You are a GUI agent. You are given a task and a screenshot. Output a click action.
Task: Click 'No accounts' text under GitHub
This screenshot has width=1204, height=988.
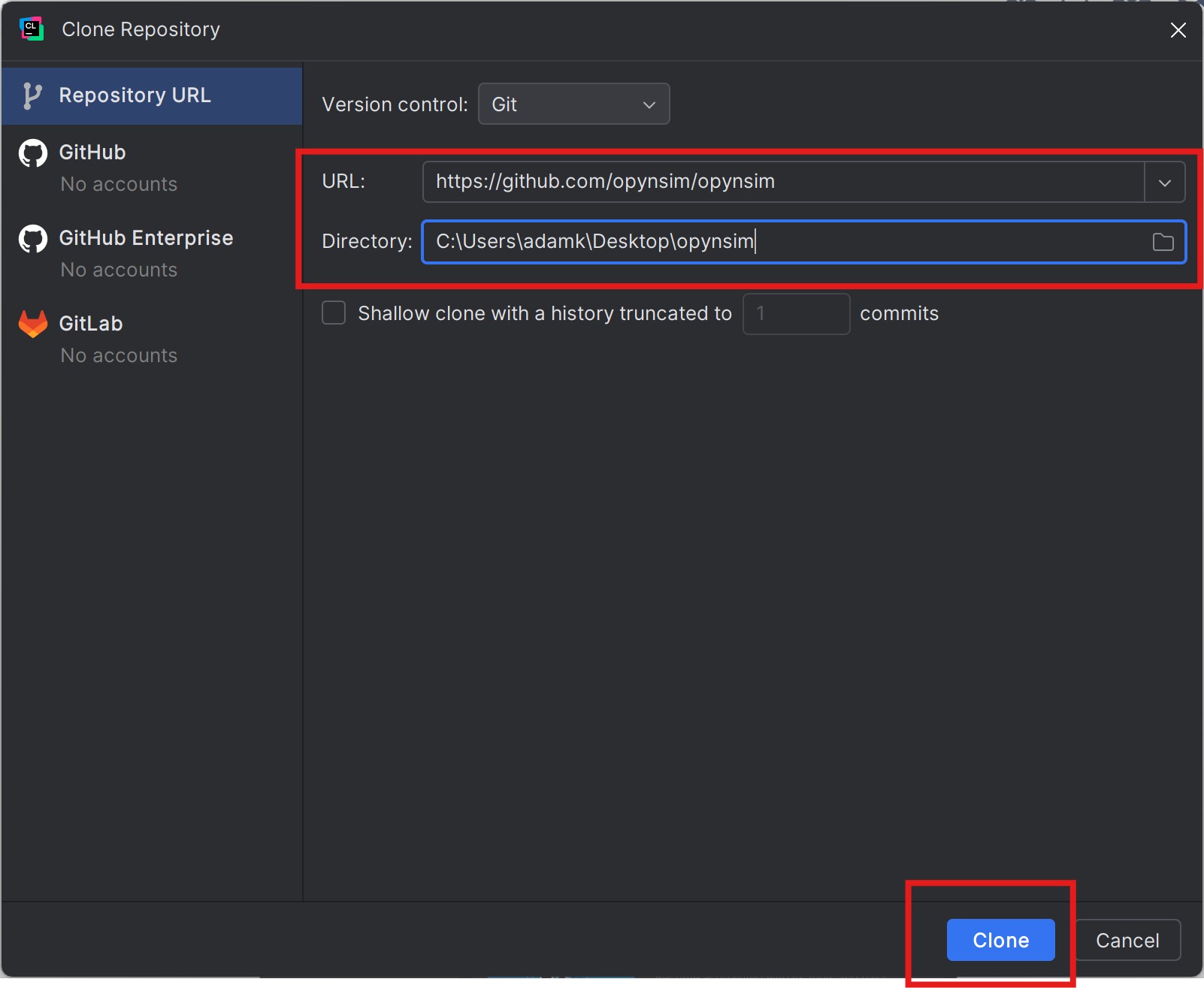pos(119,184)
